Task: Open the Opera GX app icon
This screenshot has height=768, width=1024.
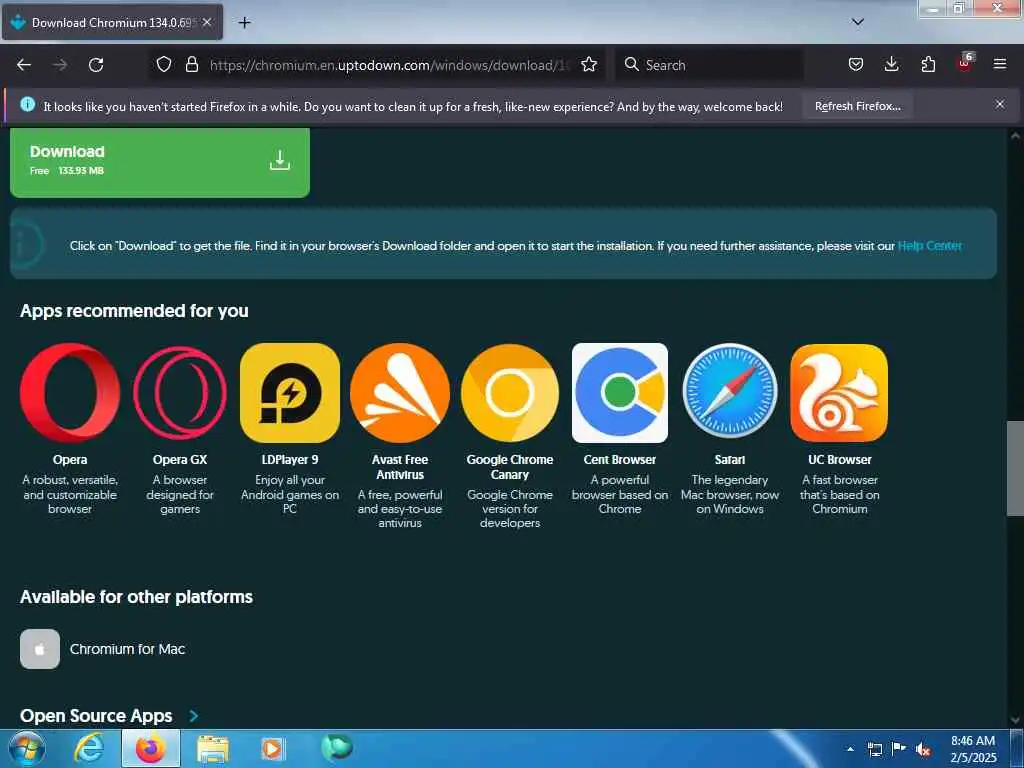Action: coord(180,393)
